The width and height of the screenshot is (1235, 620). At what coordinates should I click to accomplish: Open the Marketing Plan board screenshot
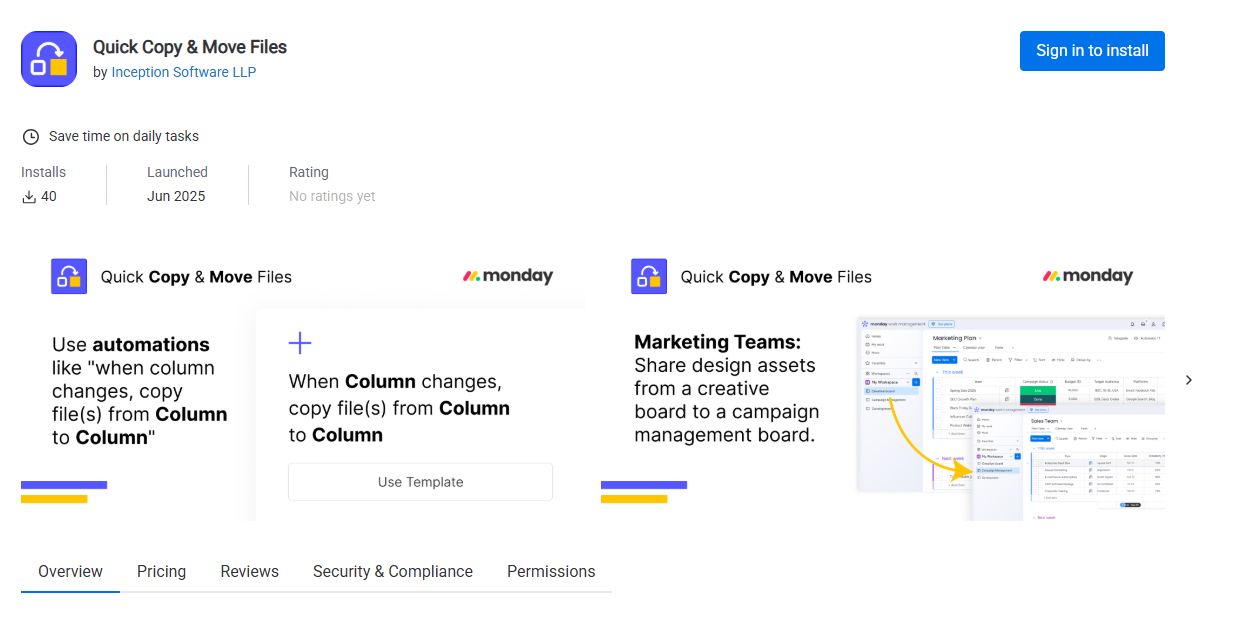click(x=1010, y=418)
